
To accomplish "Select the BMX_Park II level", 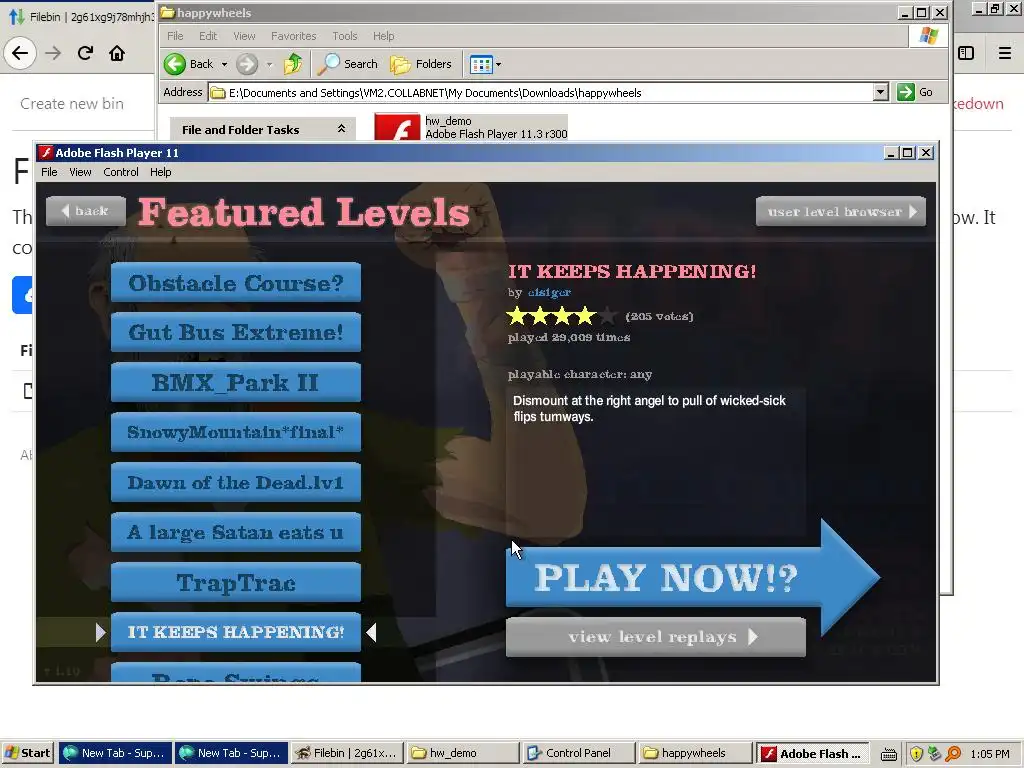I will pos(236,383).
